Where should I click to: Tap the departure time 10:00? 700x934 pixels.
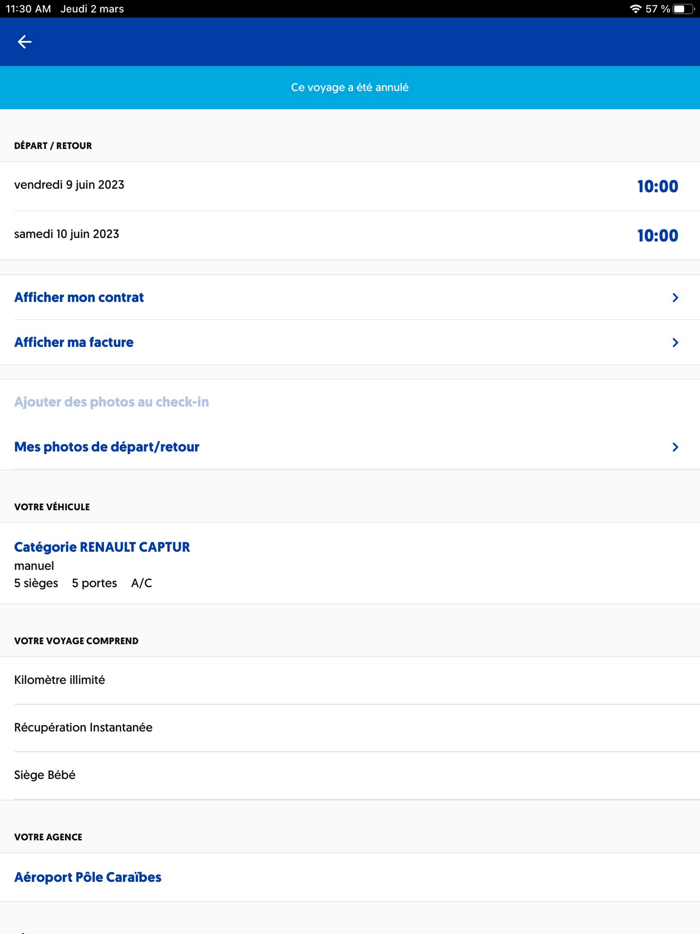pyautogui.click(x=657, y=187)
